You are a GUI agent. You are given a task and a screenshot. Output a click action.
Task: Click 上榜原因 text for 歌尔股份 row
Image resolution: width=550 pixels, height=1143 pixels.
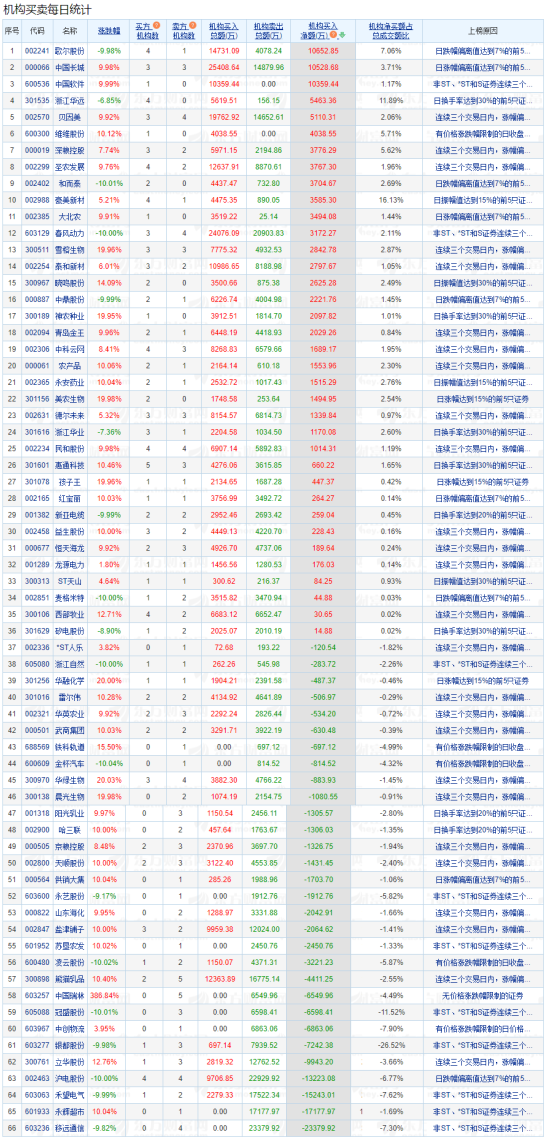coord(482,52)
